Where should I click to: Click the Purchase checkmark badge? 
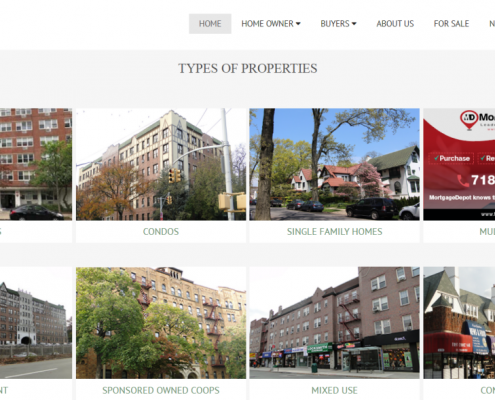click(x=451, y=158)
